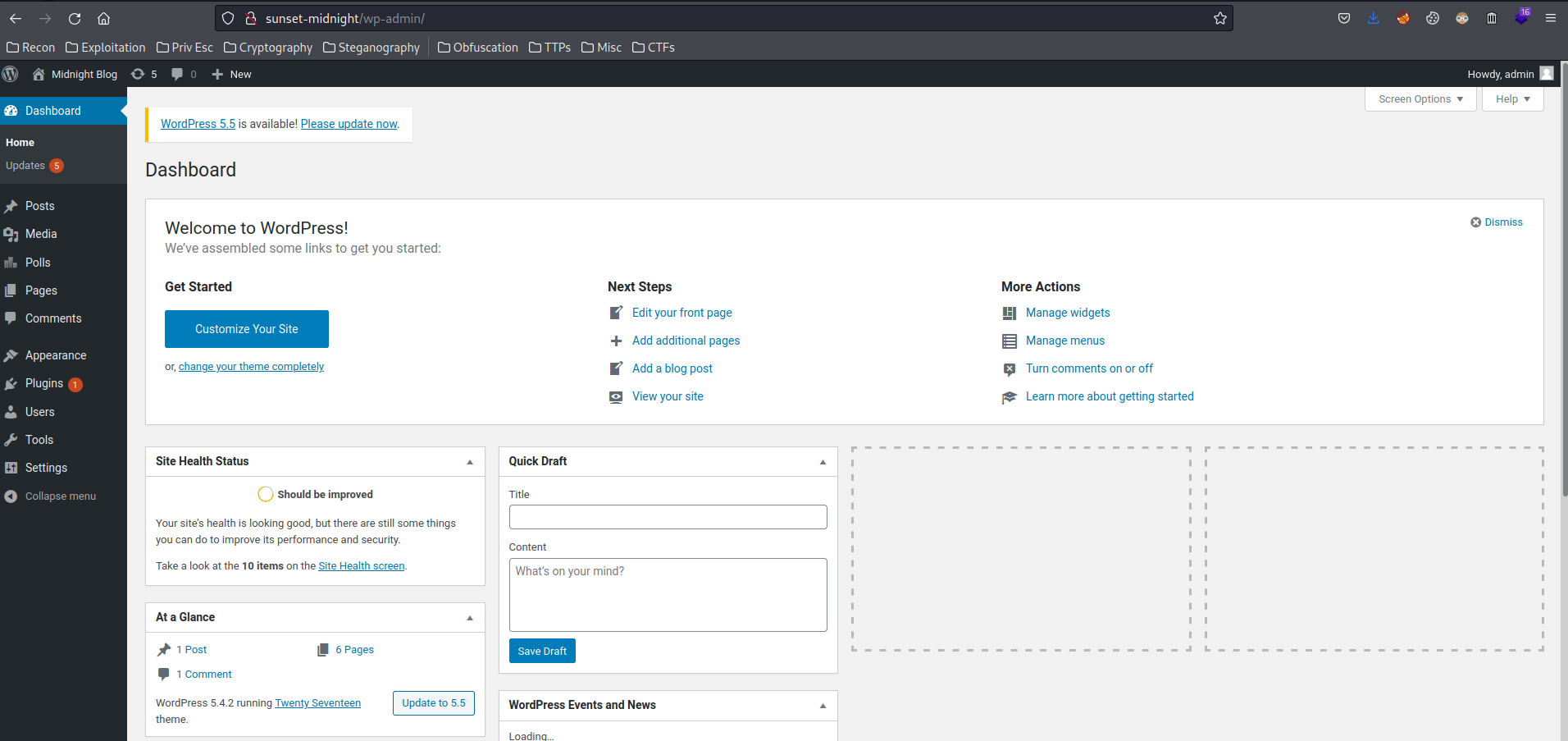Click the 1 Post link
Viewport: 1568px width, 741px height.
tap(192, 650)
